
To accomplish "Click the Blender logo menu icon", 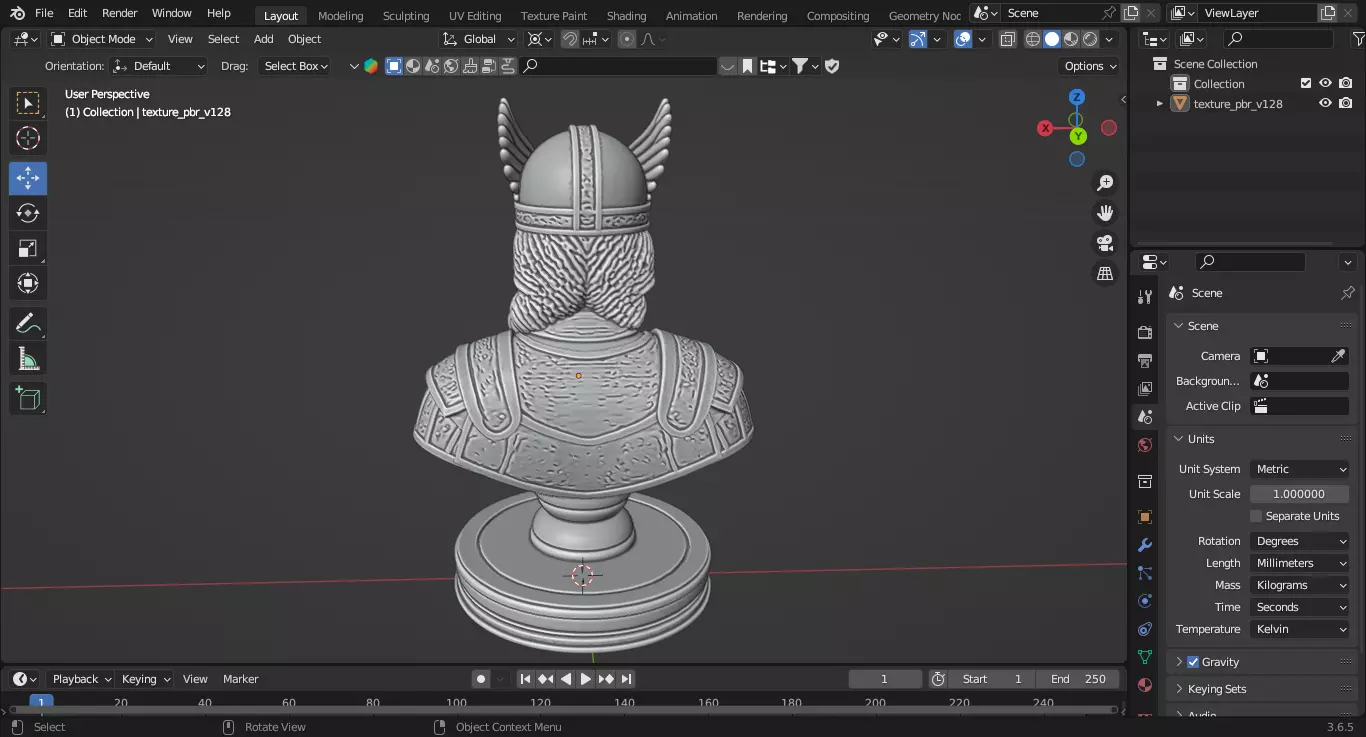I will click(x=17, y=13).
